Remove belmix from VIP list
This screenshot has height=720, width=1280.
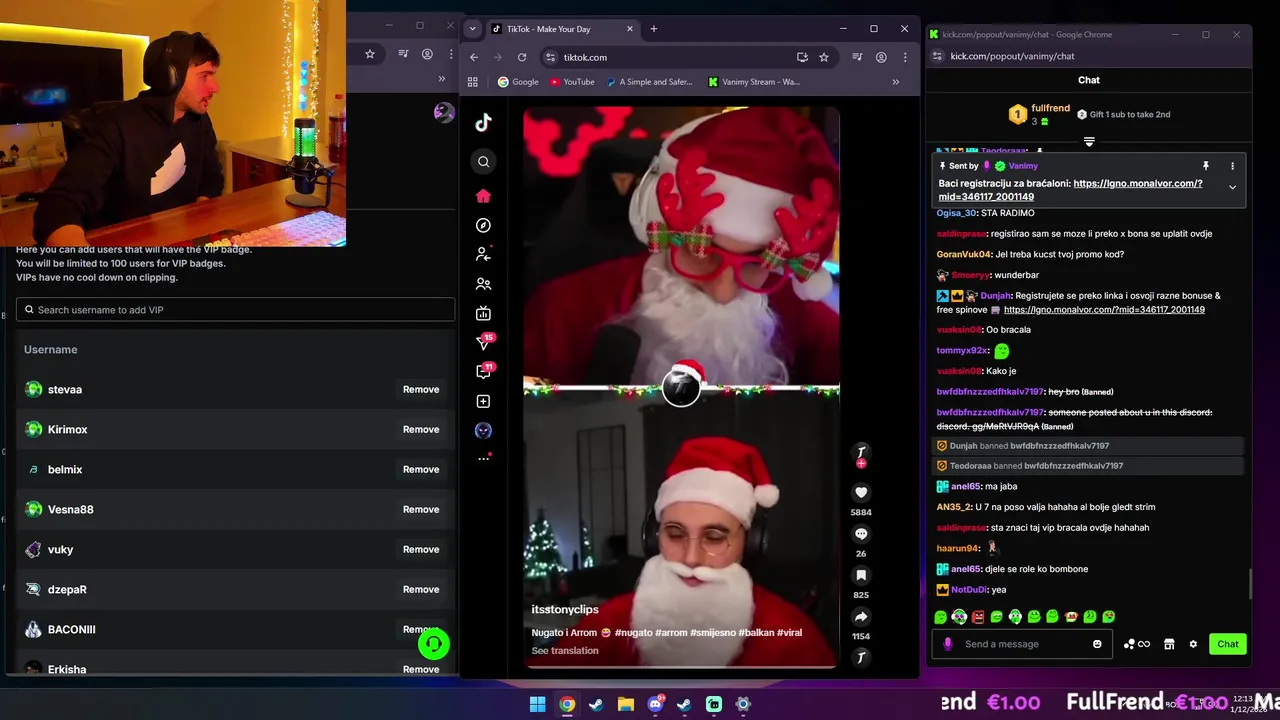pos(421,469)
